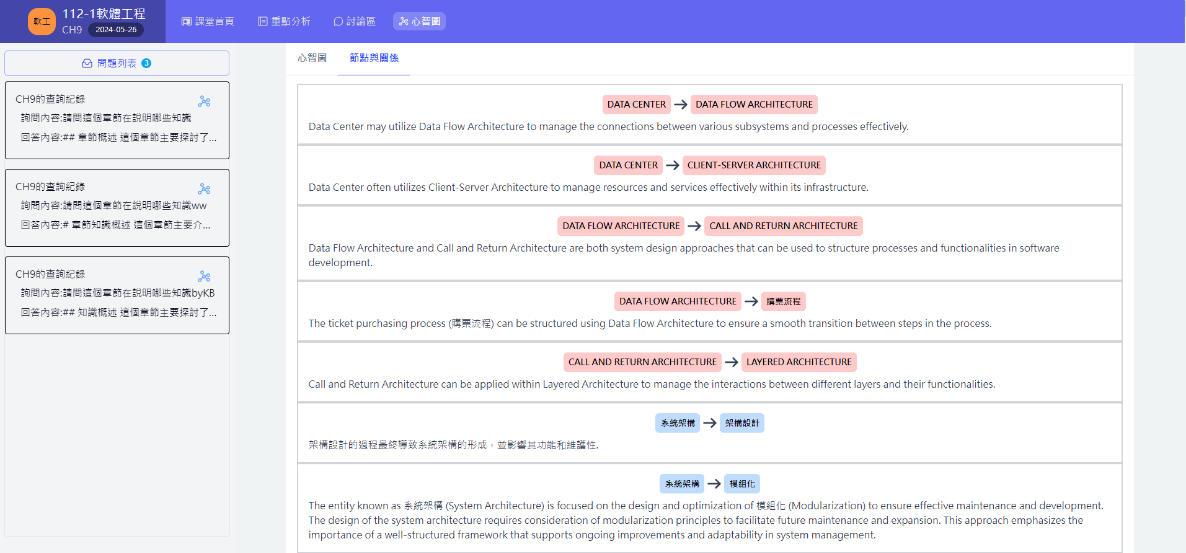Image resolution: width=1186 pixels, height=553 pixels.
Task: Click text 'Data Center may utilize Data Flow Architecture'
Action: [608, 126]
